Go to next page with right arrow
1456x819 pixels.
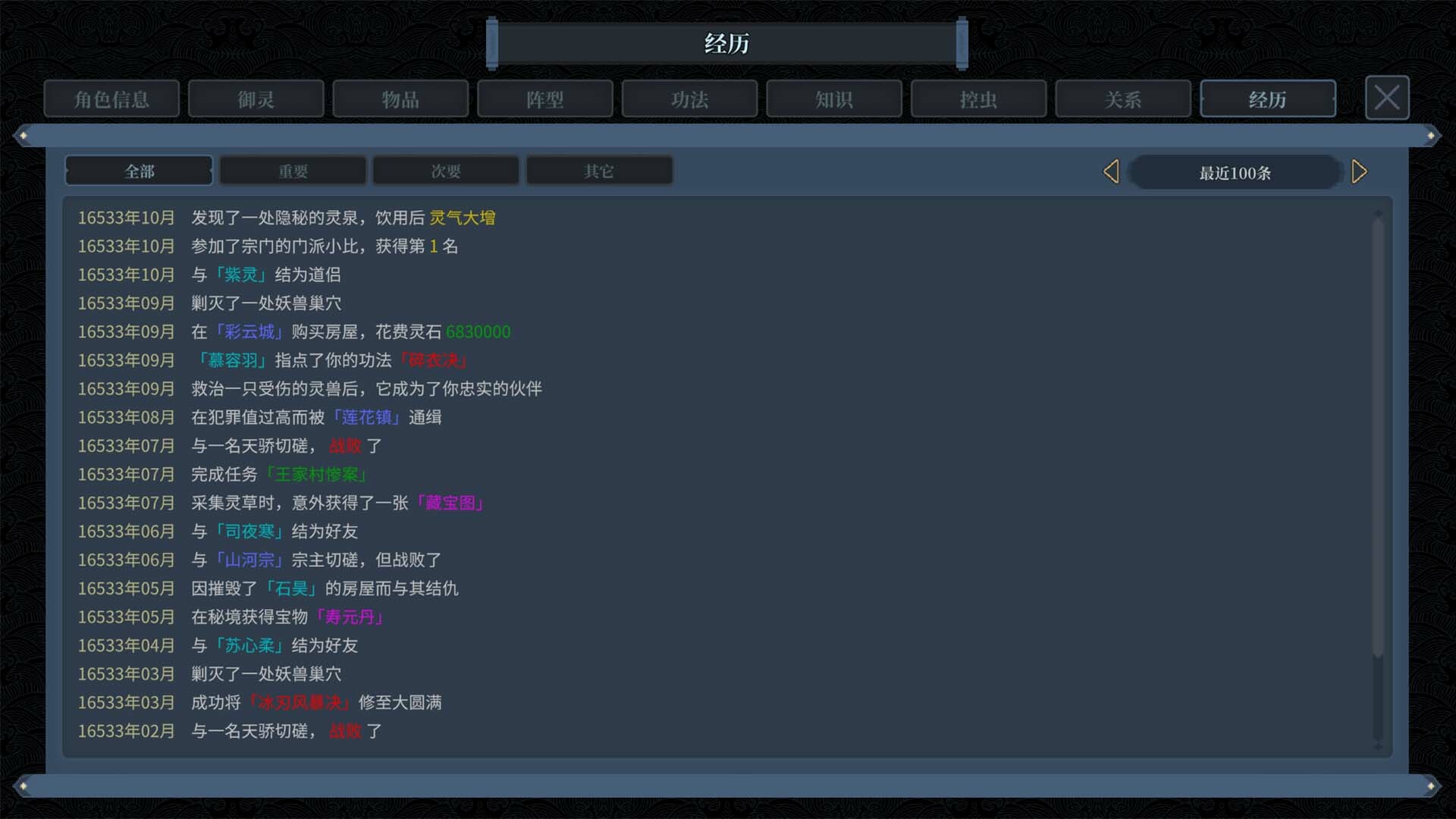[1359, 171]
